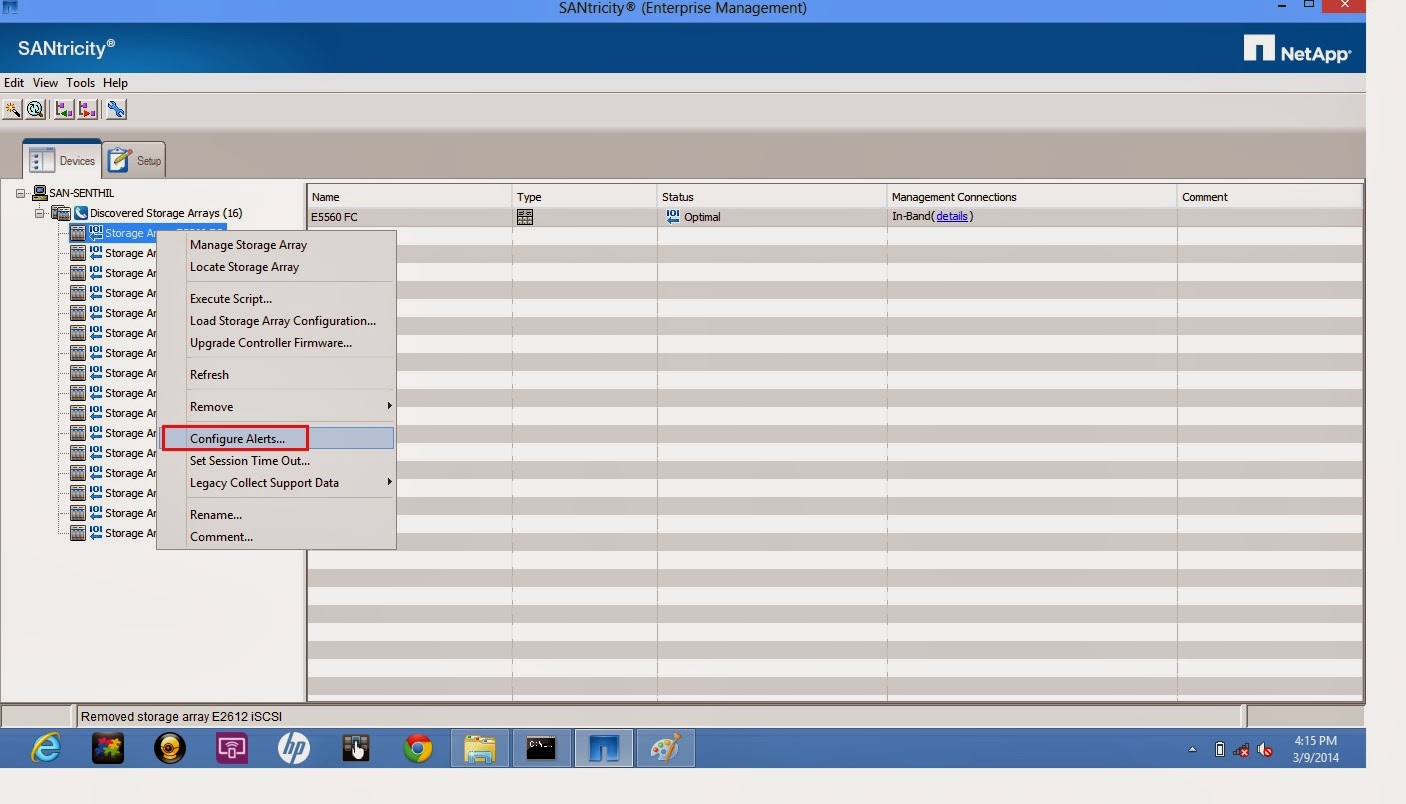This screenshot has height=804, width=1406.
Task: Open the View menu
Action: pyautogui.click(x=45, y=83)
